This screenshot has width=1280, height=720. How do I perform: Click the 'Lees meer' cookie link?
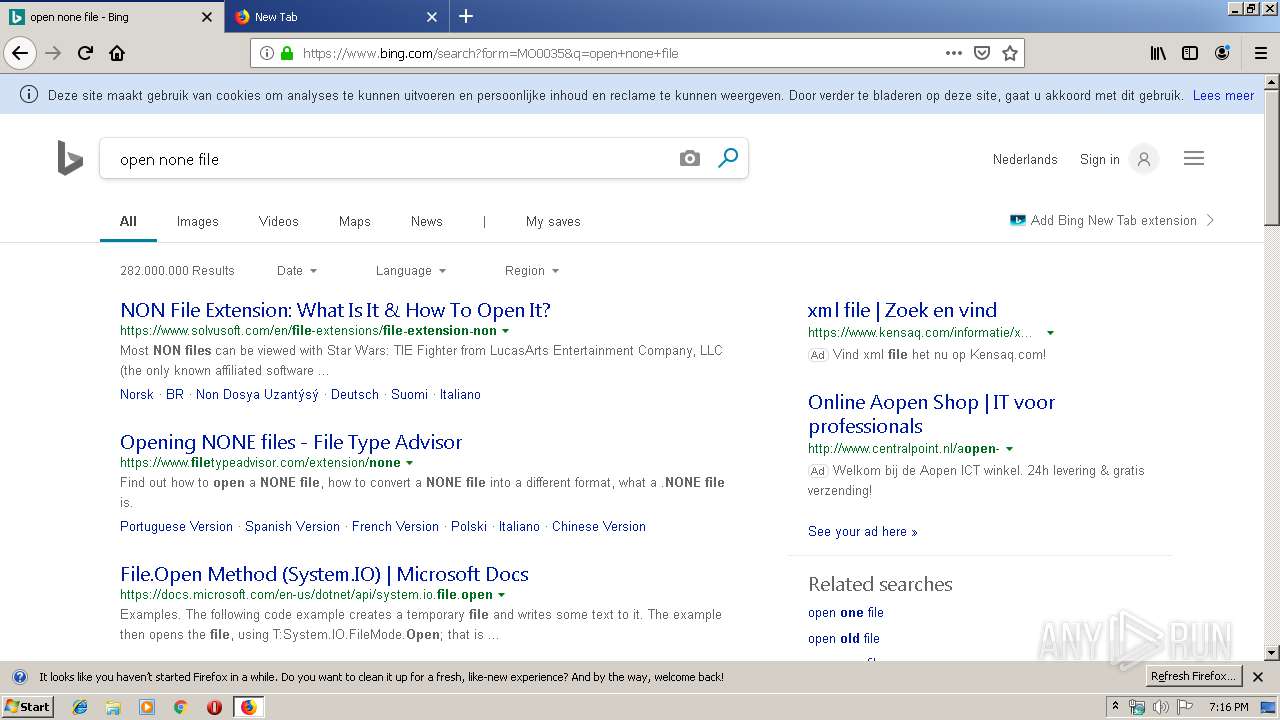click(x=1223, y=96)
